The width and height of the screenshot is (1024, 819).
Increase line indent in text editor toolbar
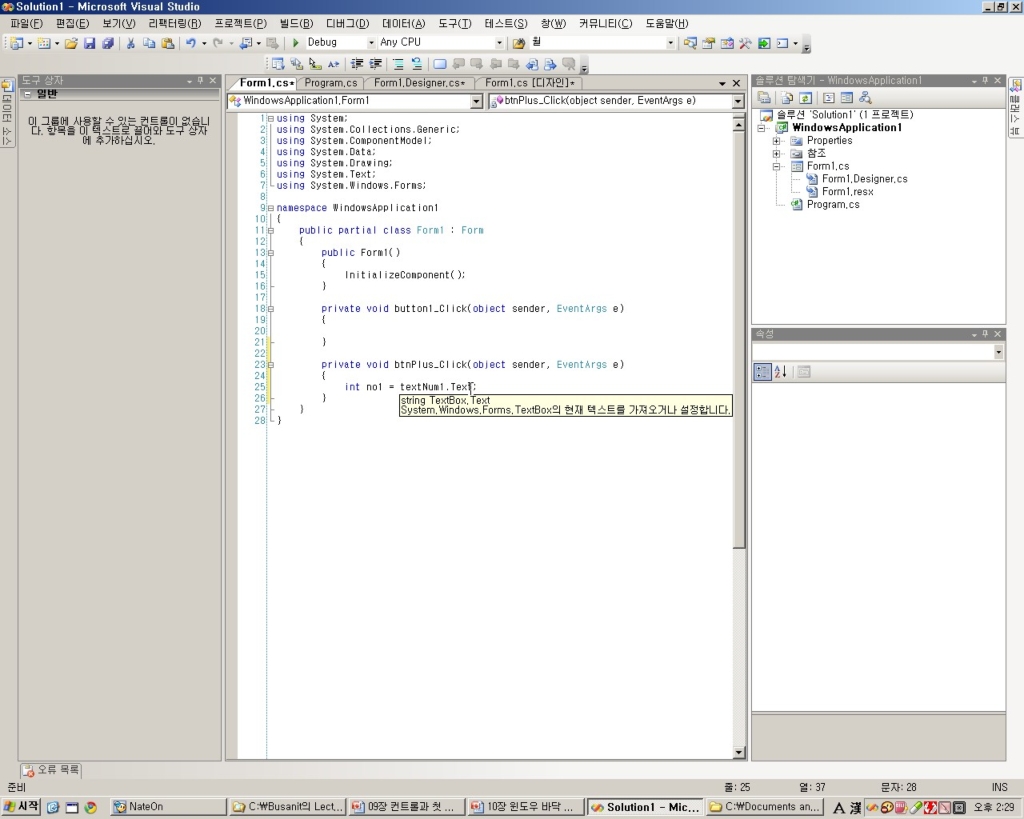[x=375, y=63]
